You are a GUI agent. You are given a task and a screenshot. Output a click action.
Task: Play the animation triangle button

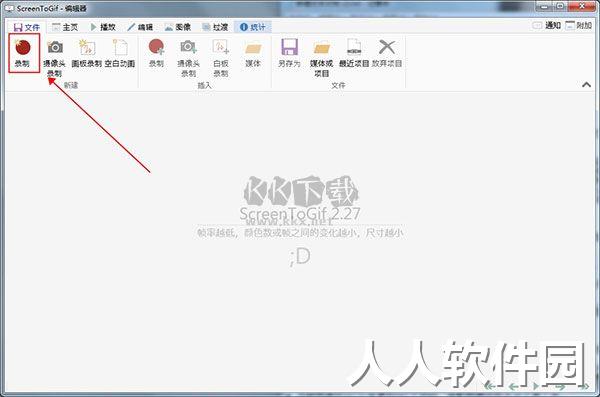pyautogui.click(x=536, y=386)
